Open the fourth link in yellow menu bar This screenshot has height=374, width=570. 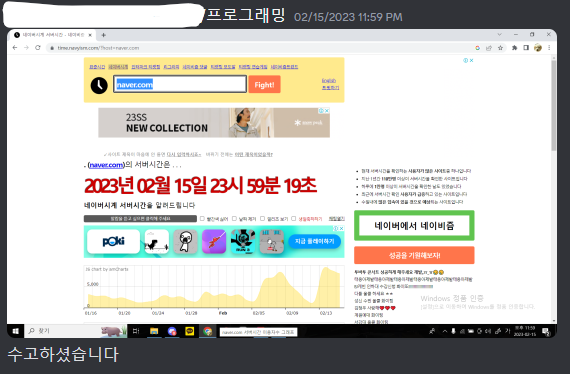point(171,67)
